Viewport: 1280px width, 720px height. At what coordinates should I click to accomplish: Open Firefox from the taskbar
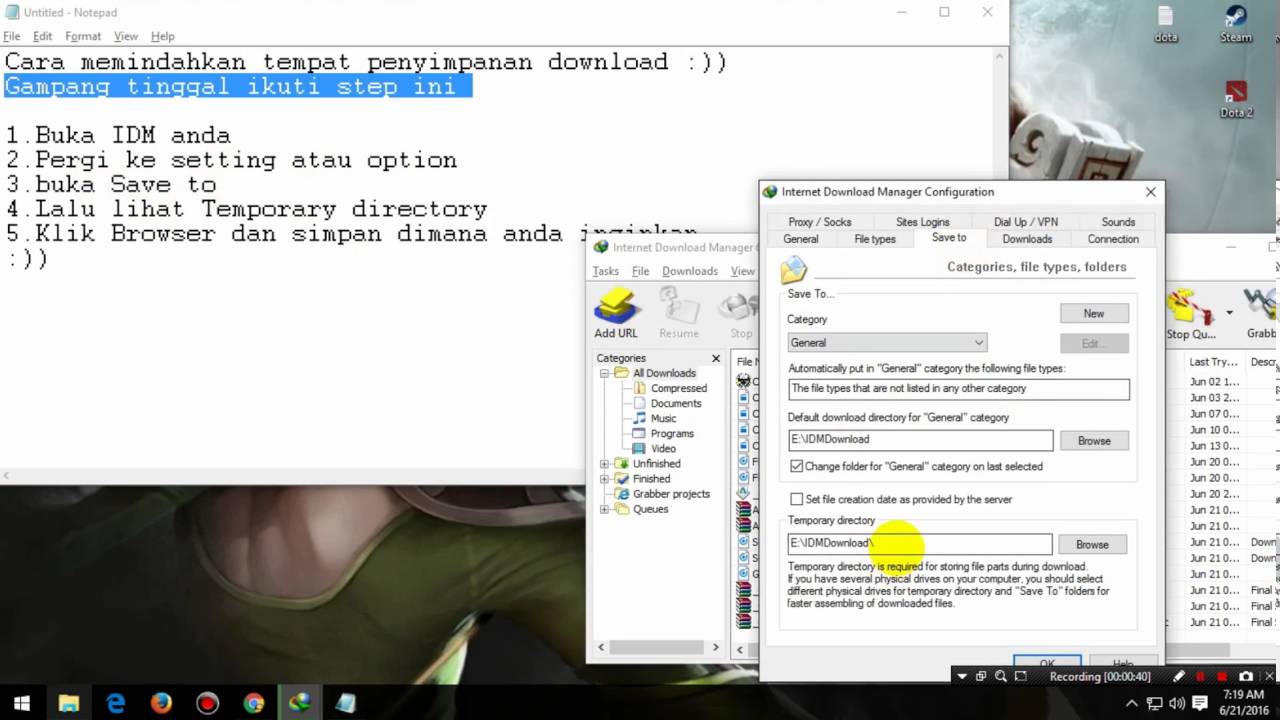pos(161,703)
